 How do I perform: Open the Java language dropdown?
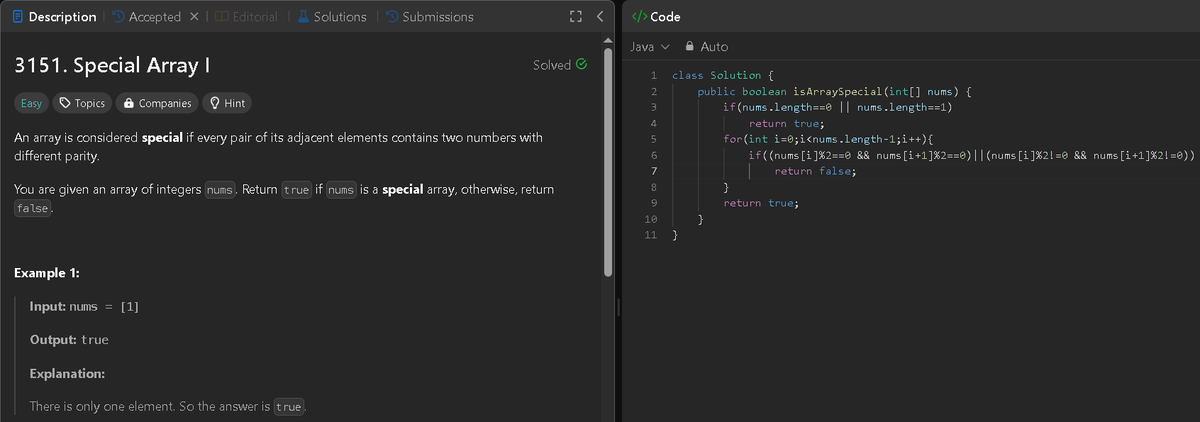[650, 47]
